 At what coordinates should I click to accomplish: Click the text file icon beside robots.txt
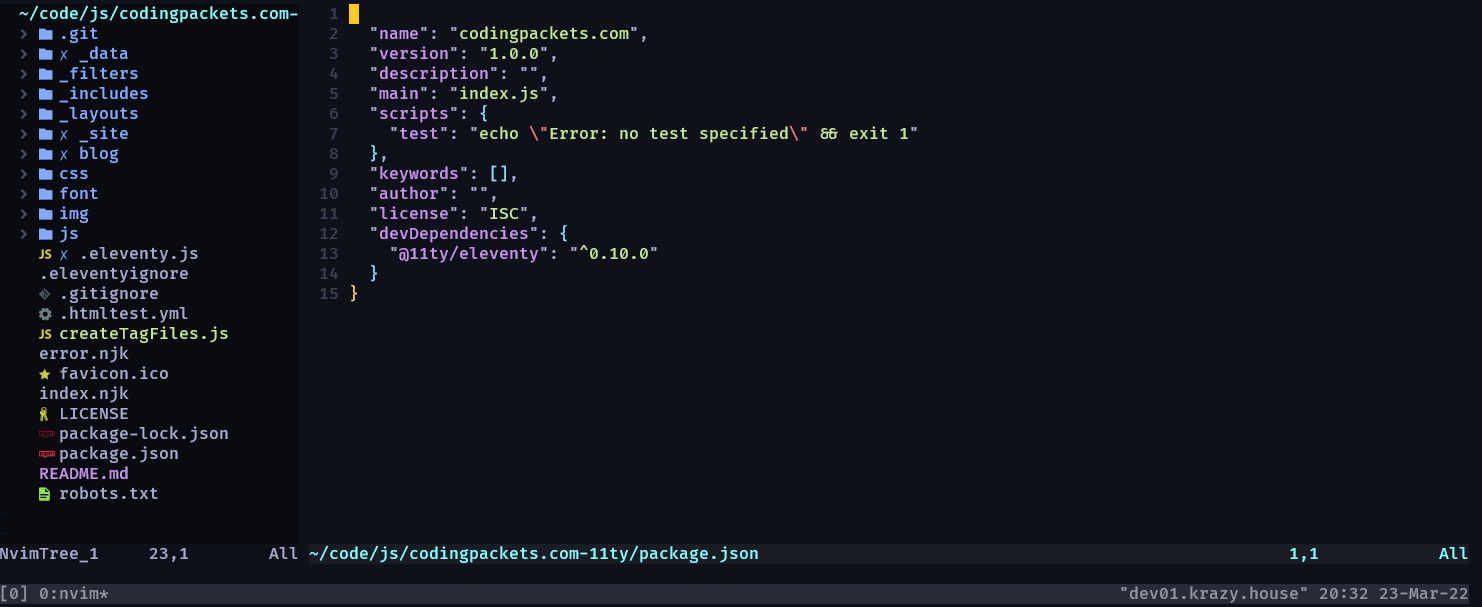(45, 494)
